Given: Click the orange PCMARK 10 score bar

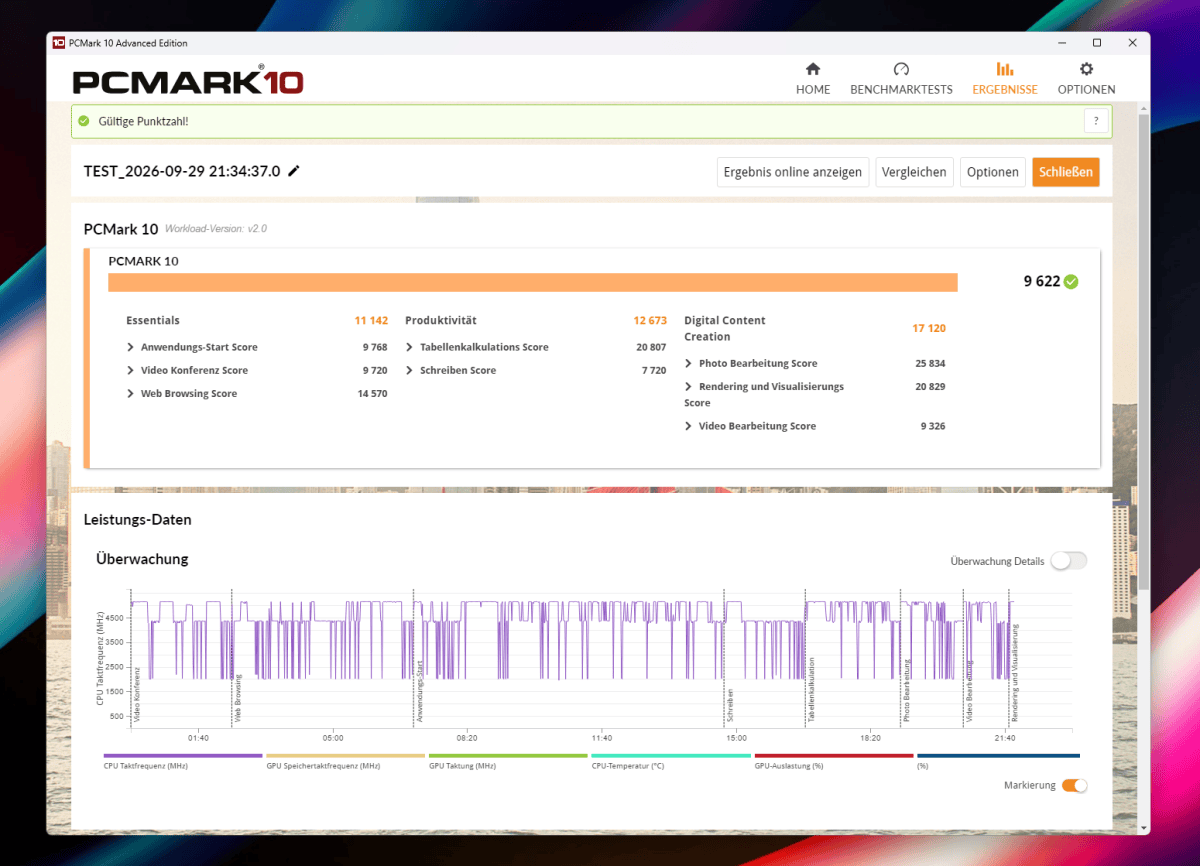Looking at the screenshot, I should tap(533, 282).
